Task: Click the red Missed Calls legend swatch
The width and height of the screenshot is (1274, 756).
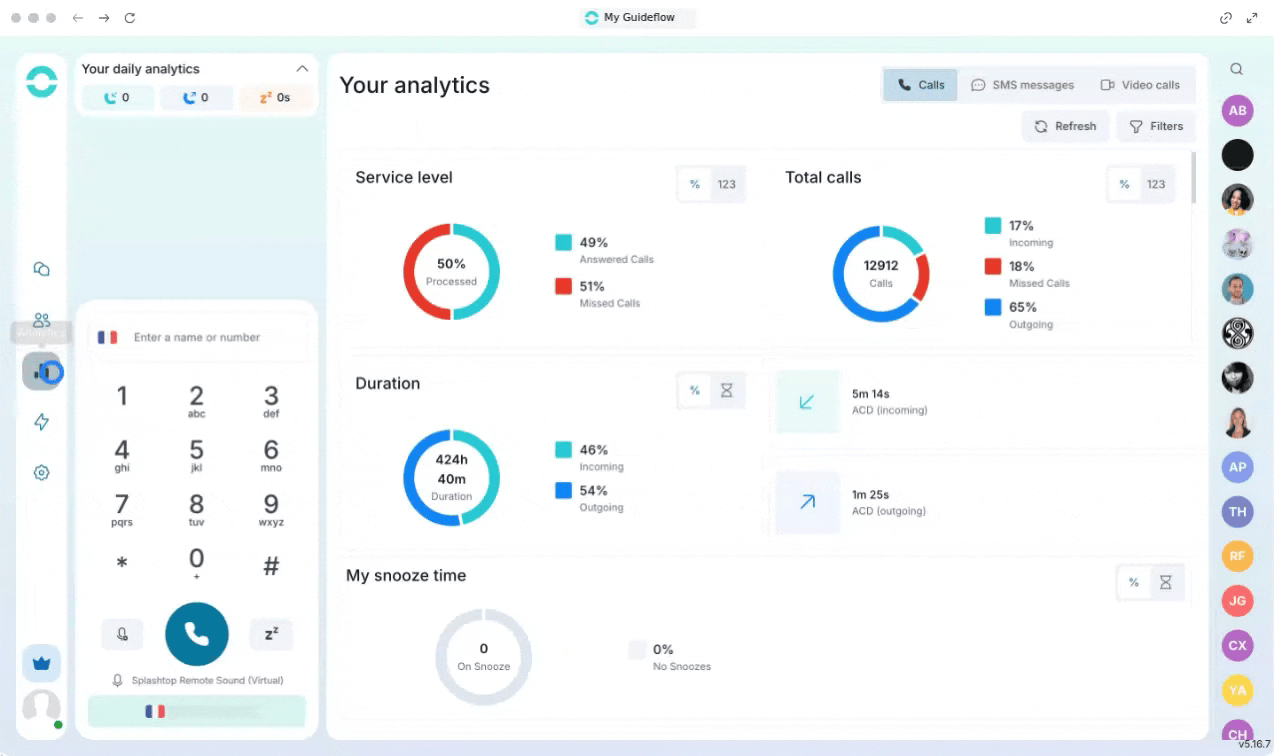Action: (x=564, y=286)
